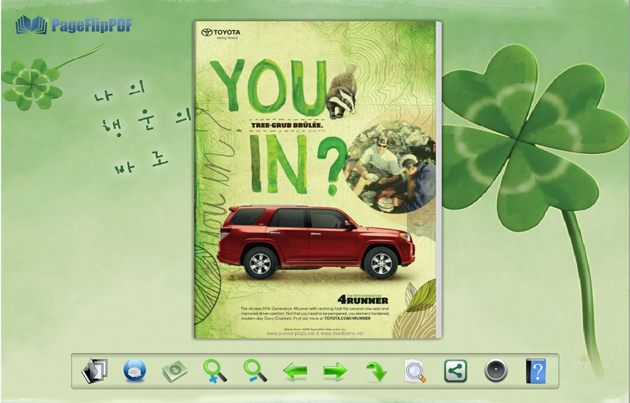Viewport: 630px width, 403px height.
Task: Zoom out with the minus magnifier
Action: coord(255,370)
